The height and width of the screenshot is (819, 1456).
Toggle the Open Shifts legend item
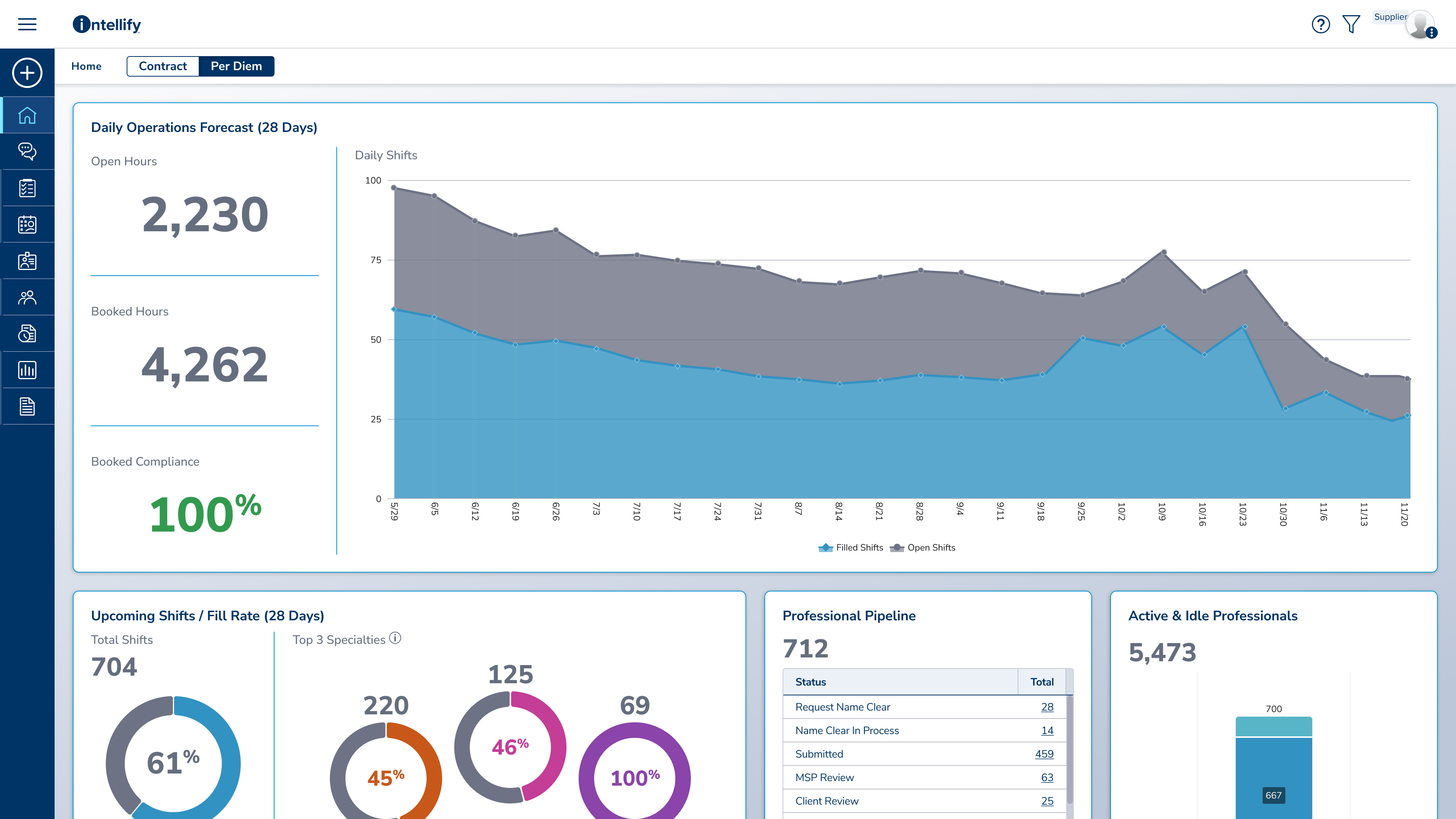coord(923,547)
